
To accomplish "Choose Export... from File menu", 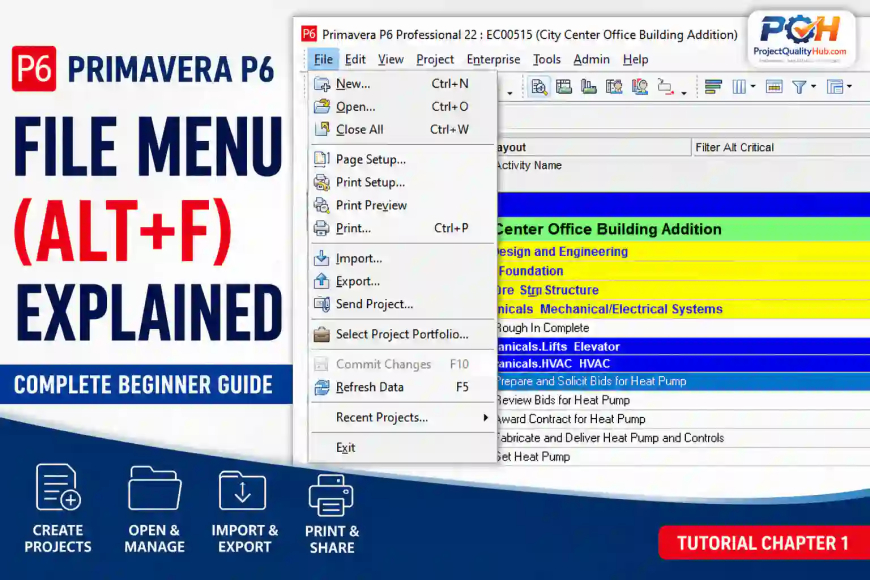I will point(402,281).
